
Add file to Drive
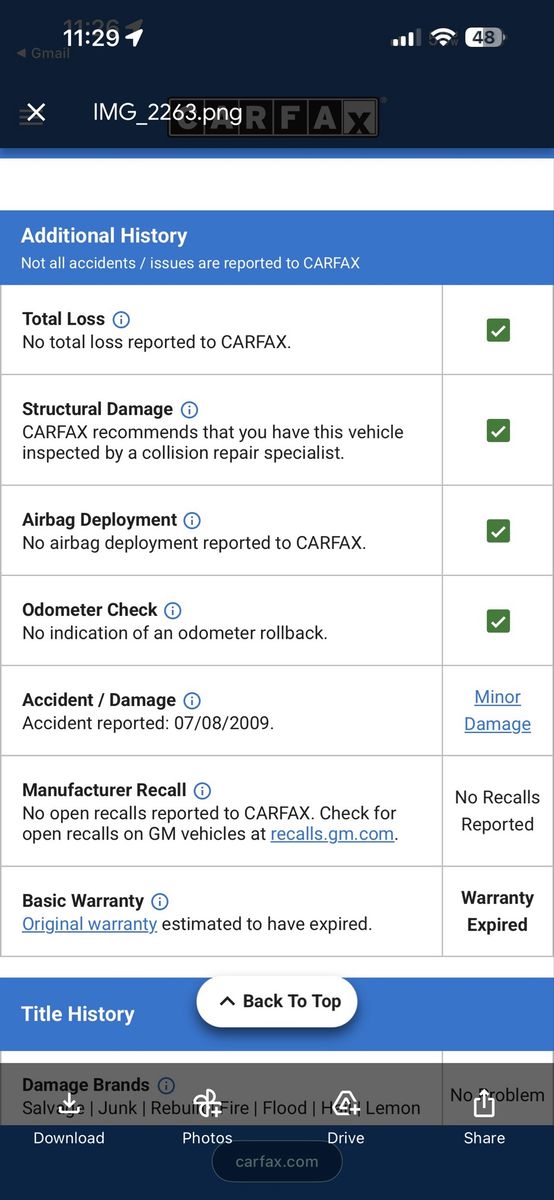346,1117
